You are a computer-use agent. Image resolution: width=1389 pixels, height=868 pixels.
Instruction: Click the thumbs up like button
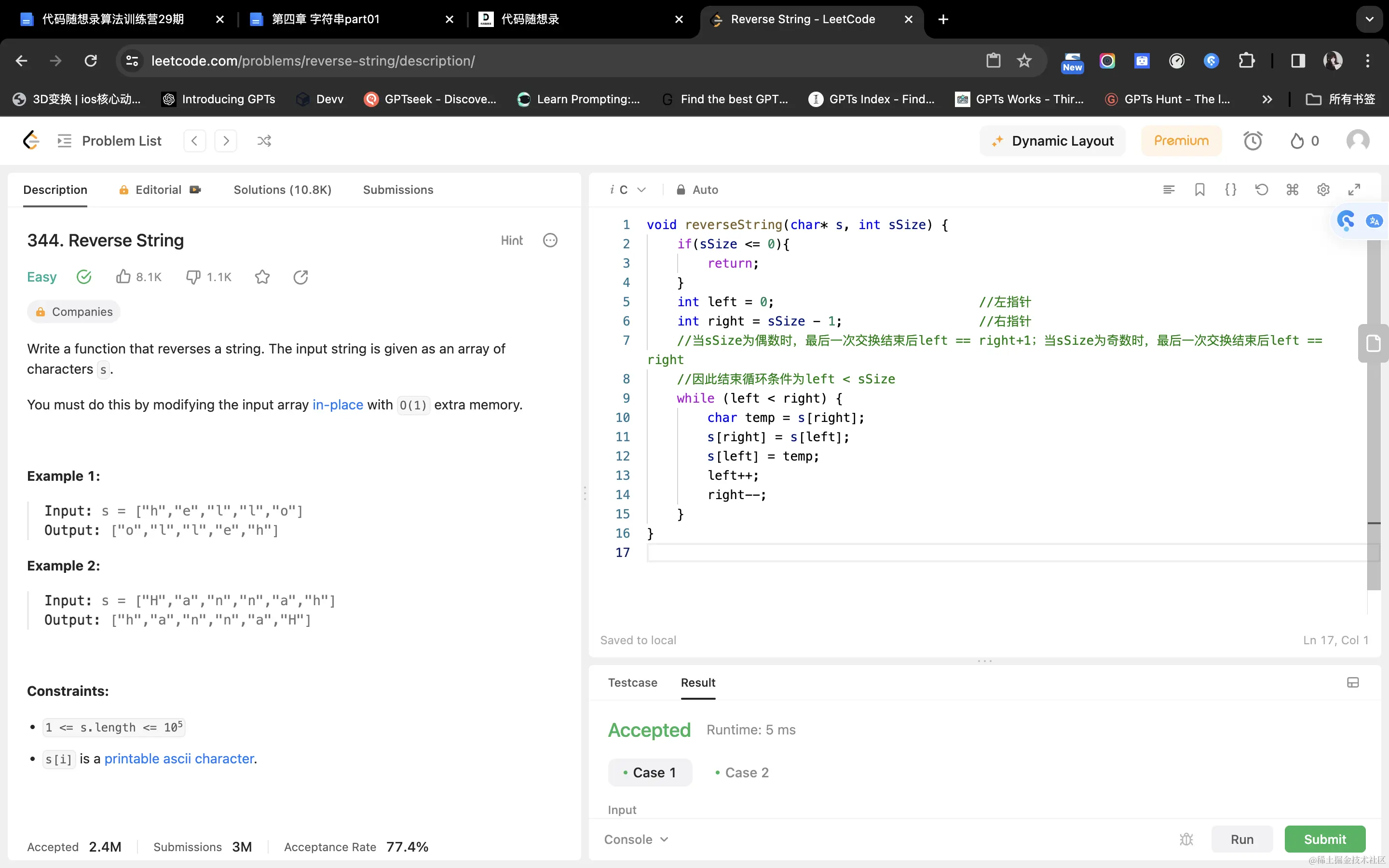(x=123, y=277)
